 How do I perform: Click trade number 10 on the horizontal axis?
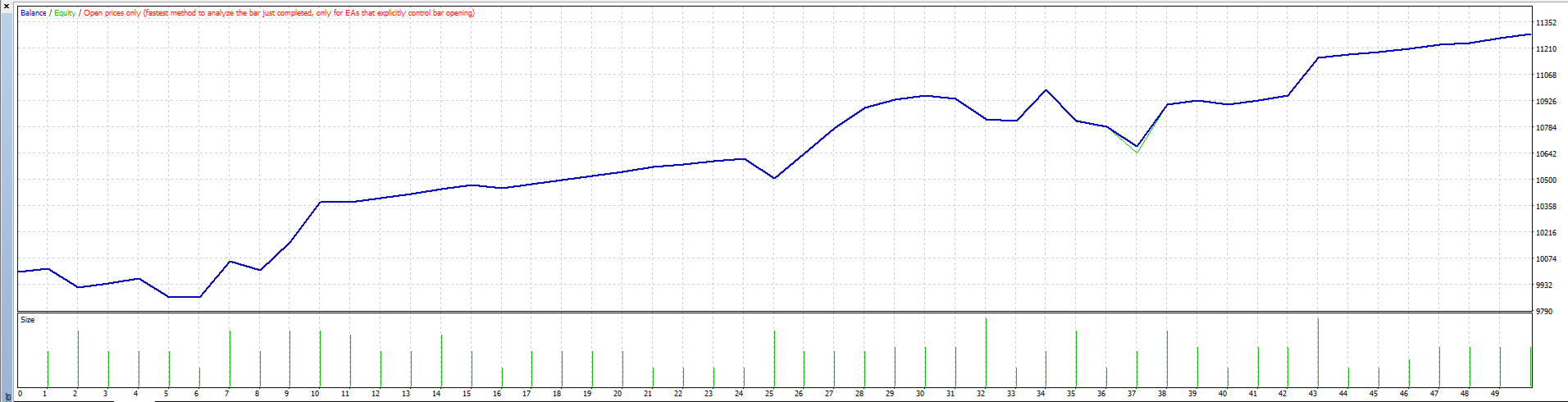click(315, 394)
